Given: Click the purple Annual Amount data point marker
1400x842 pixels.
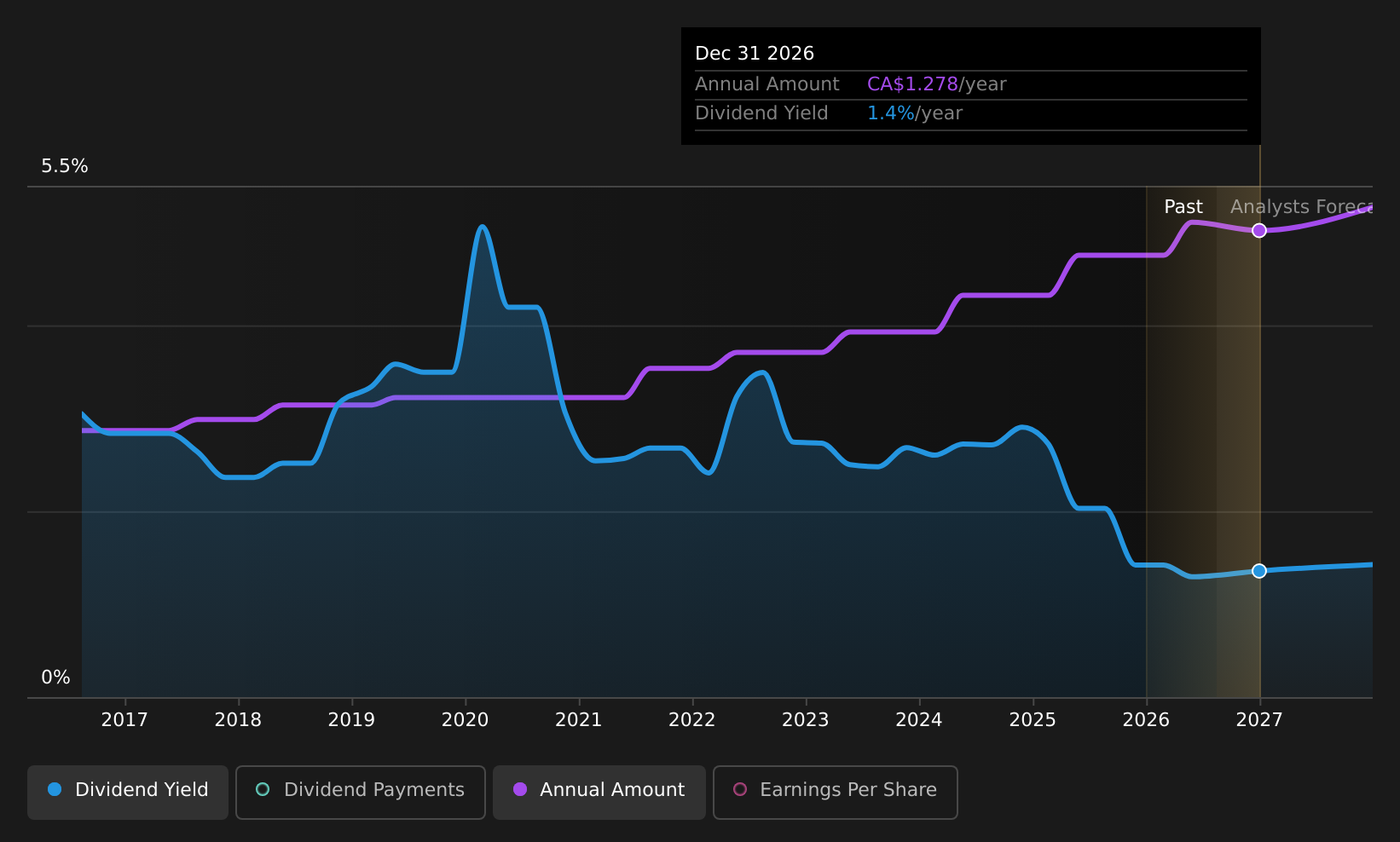Looking at the screenshot, I should click(1259, 230).
